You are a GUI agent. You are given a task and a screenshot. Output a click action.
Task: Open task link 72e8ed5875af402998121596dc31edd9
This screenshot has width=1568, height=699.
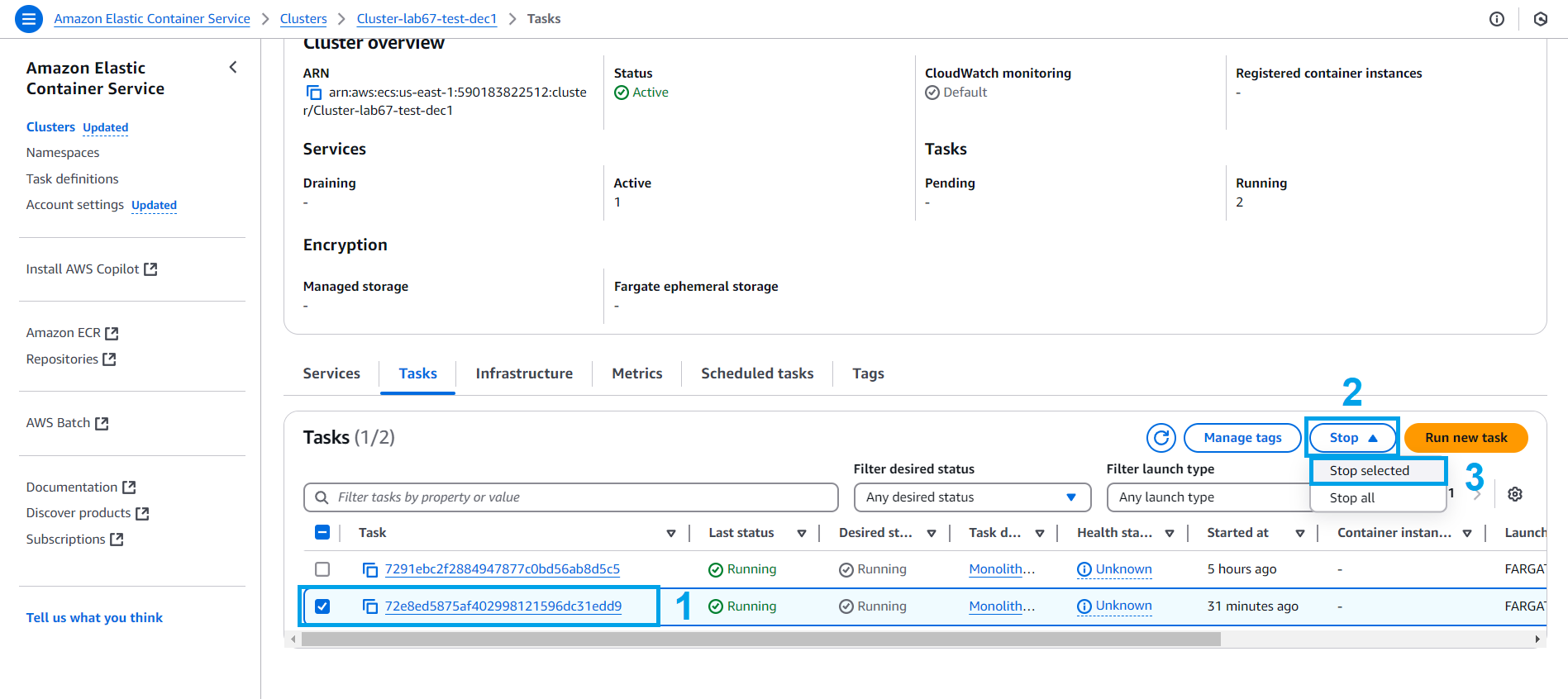click(503, 606)
